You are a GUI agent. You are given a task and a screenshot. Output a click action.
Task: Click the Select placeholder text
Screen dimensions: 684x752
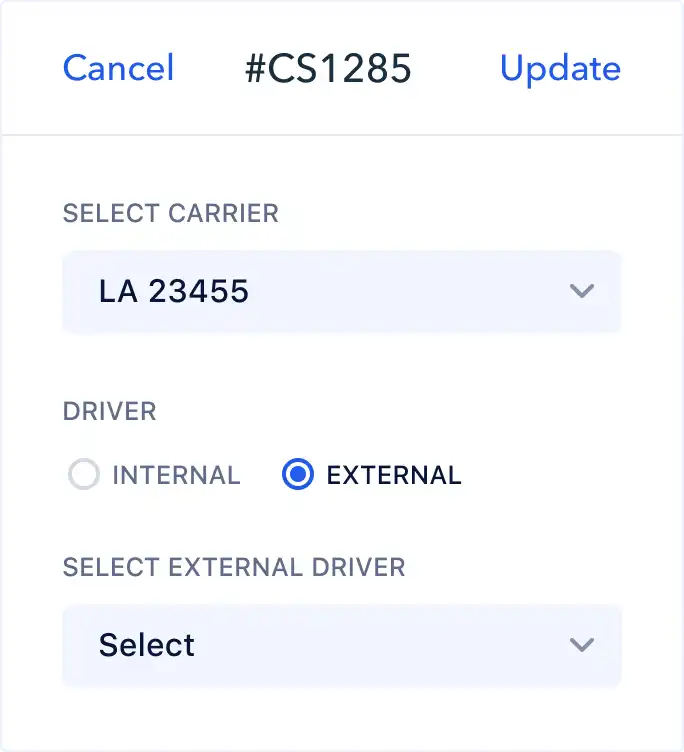pyautogui.click(x=147, y=645)
